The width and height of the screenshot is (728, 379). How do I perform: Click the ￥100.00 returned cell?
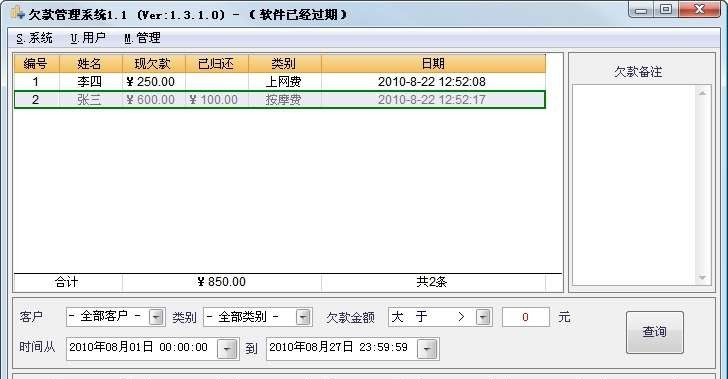pos(217,99)
